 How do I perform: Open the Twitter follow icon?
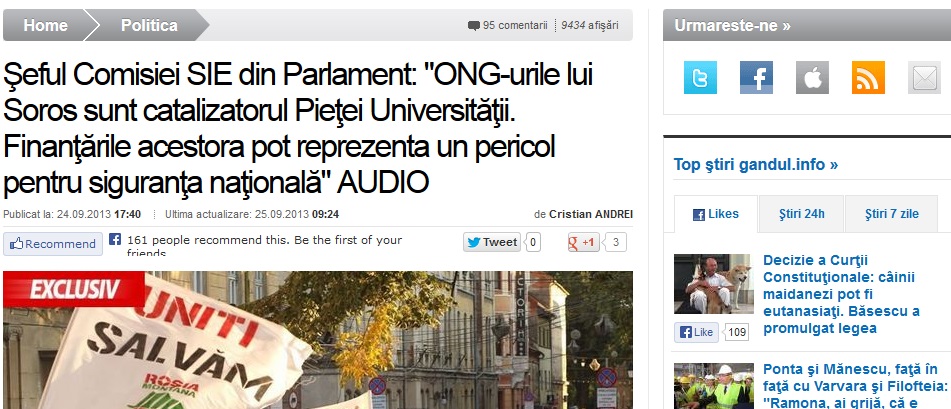[700, 78]
